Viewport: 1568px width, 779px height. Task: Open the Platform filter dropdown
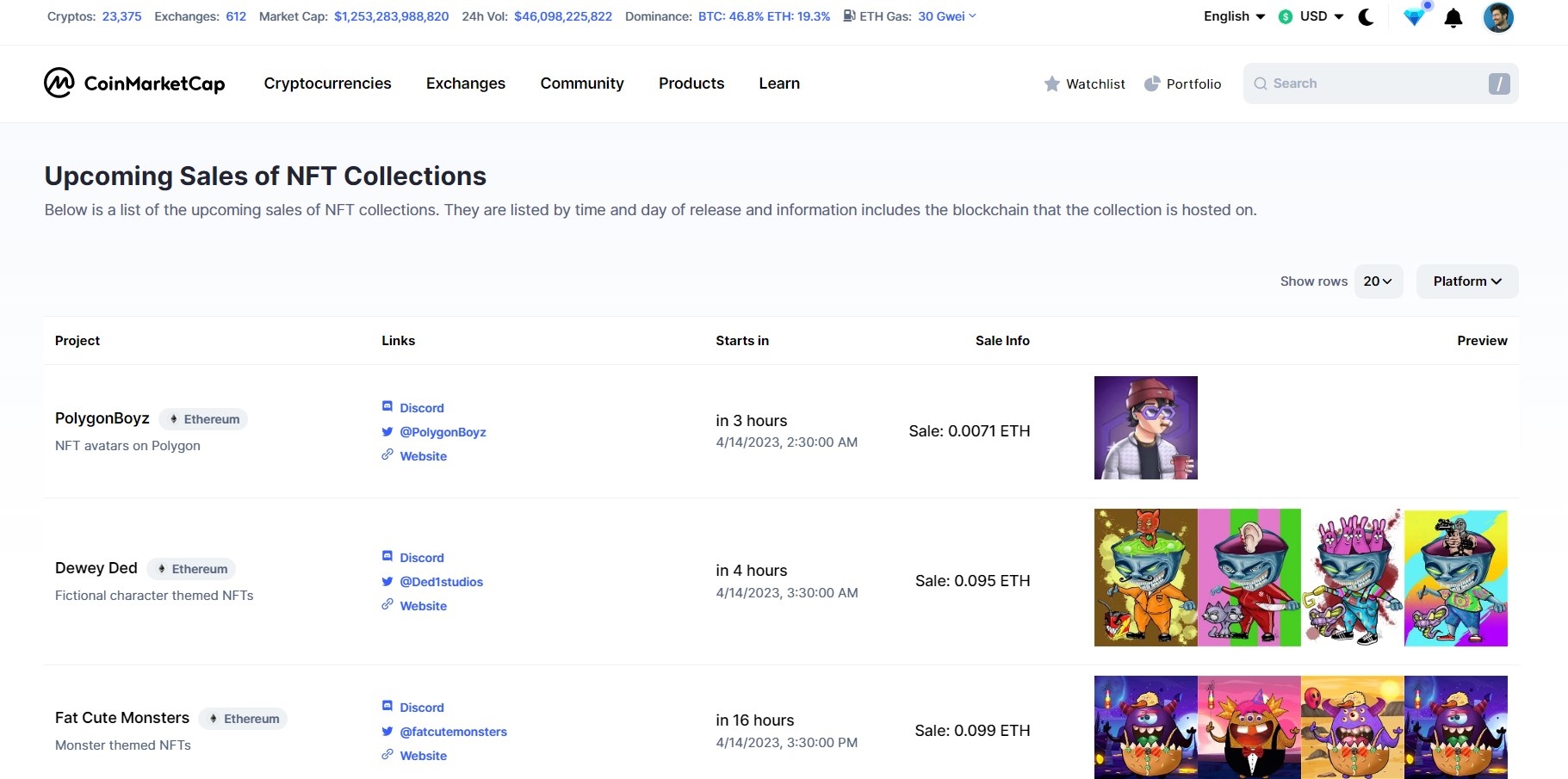click(1467, 281)
